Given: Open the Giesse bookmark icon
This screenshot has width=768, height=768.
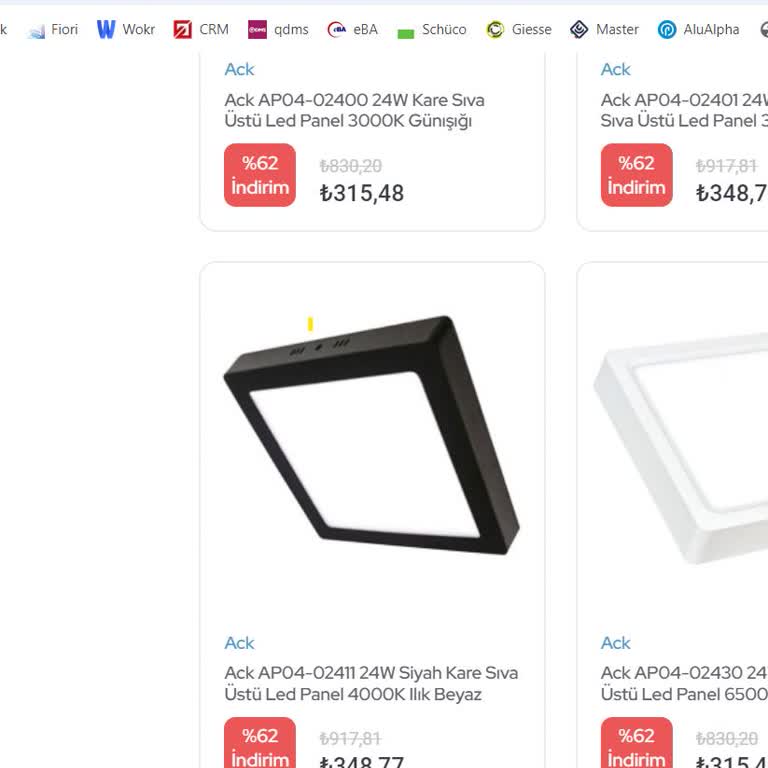Looking at the screenshot, I should (495, 30).
